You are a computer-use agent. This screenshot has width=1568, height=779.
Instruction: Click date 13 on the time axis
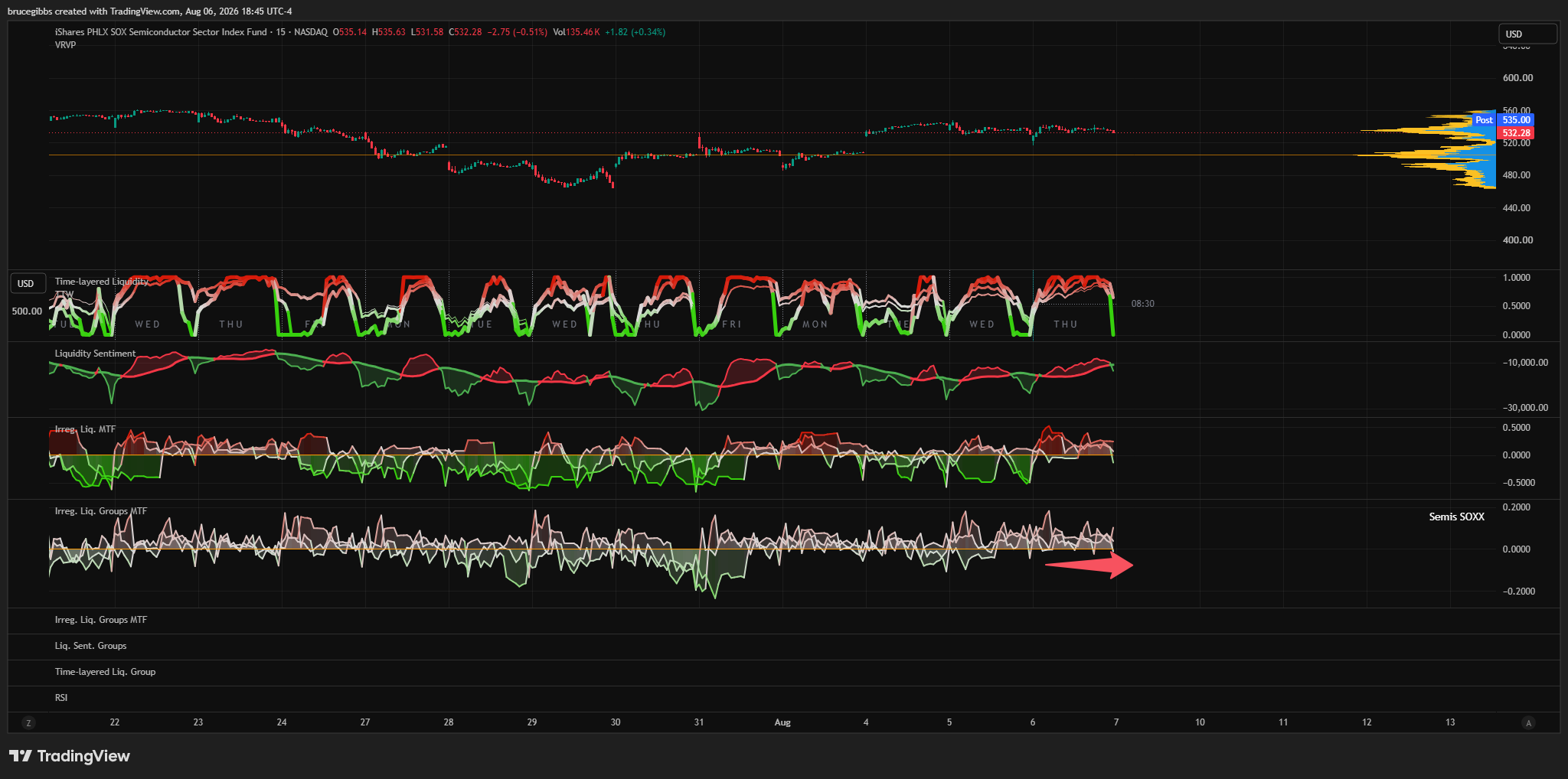click(x=1450, y=722)
